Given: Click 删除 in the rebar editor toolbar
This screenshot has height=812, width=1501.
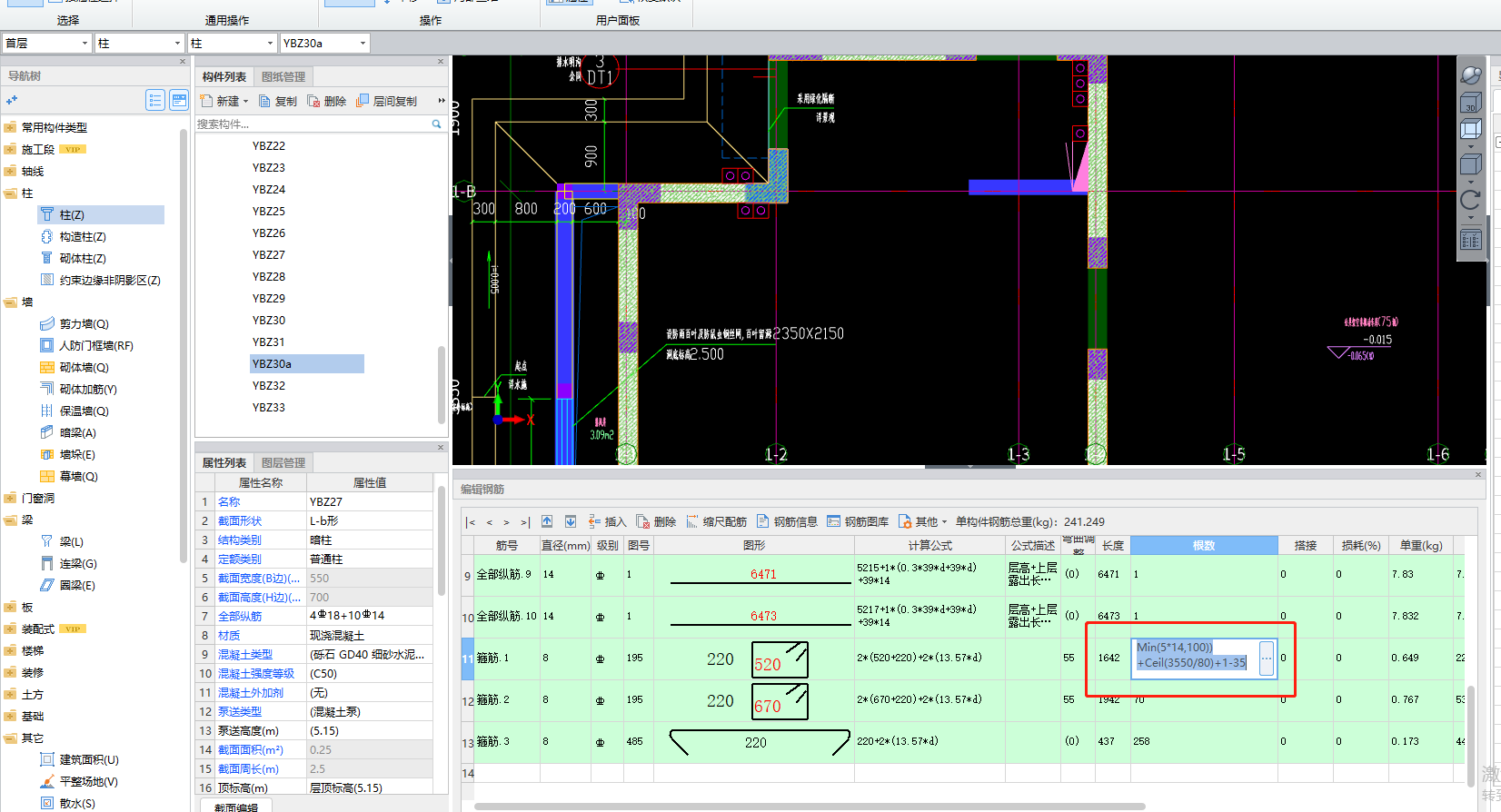Looking at the screenshot, I should 657,522.
